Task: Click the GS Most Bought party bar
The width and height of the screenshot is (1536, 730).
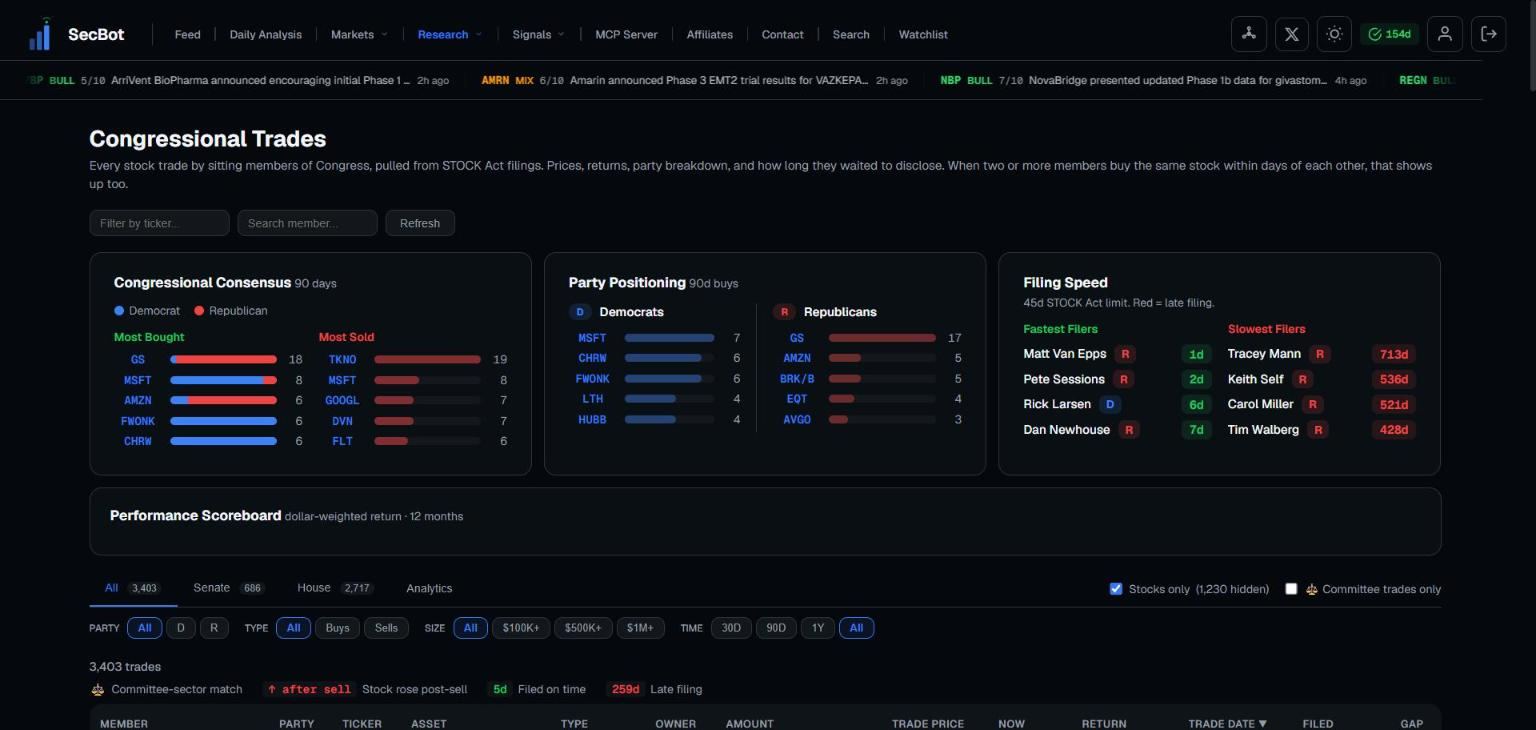Action: click(x=223, y=359)
